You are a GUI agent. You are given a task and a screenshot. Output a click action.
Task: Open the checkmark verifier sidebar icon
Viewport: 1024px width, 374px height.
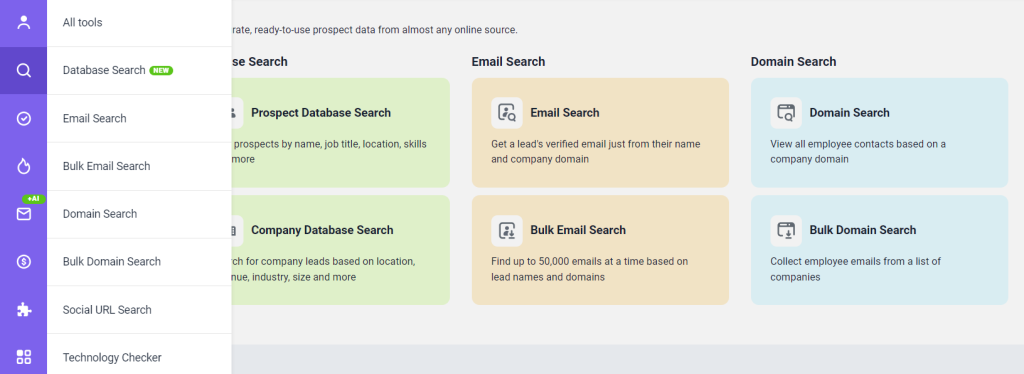tap(24, 118)
